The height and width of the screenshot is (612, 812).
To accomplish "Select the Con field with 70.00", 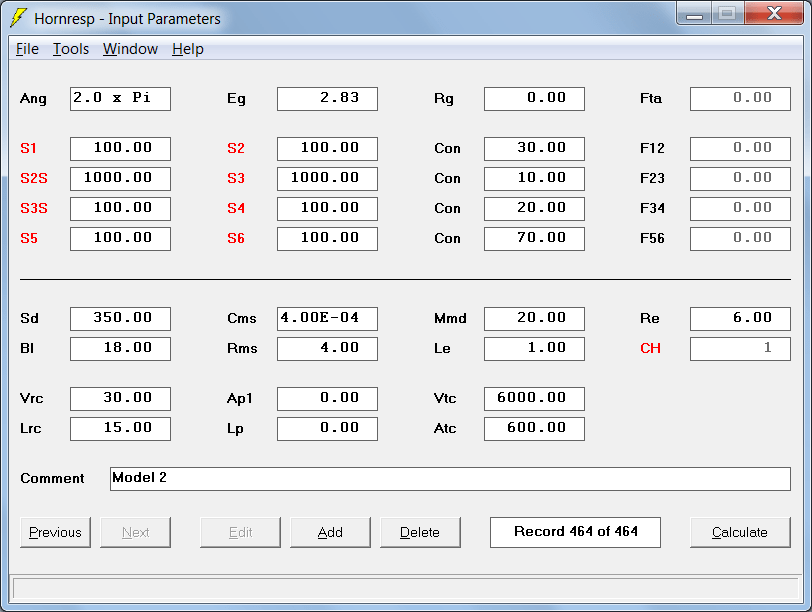I will pyautogui.click(x=534, y=239).
